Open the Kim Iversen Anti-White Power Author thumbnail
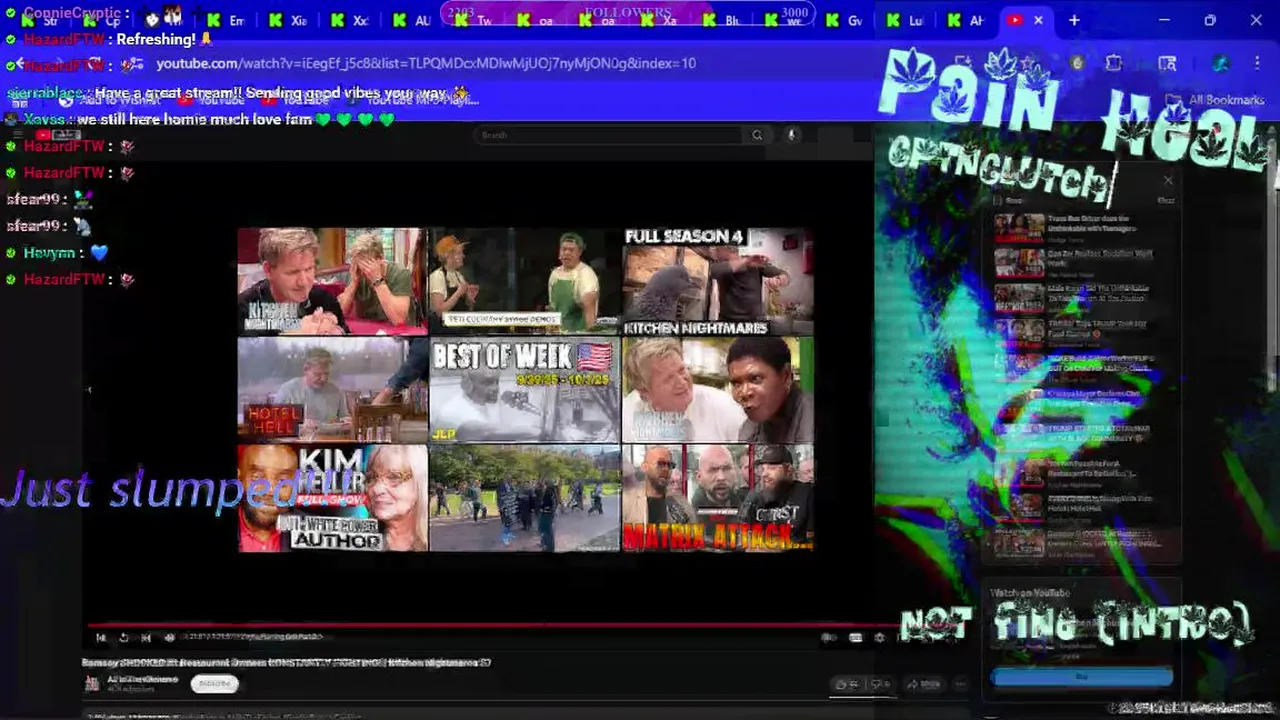This screenshot has height=720, width=1280. coord(332,498)
